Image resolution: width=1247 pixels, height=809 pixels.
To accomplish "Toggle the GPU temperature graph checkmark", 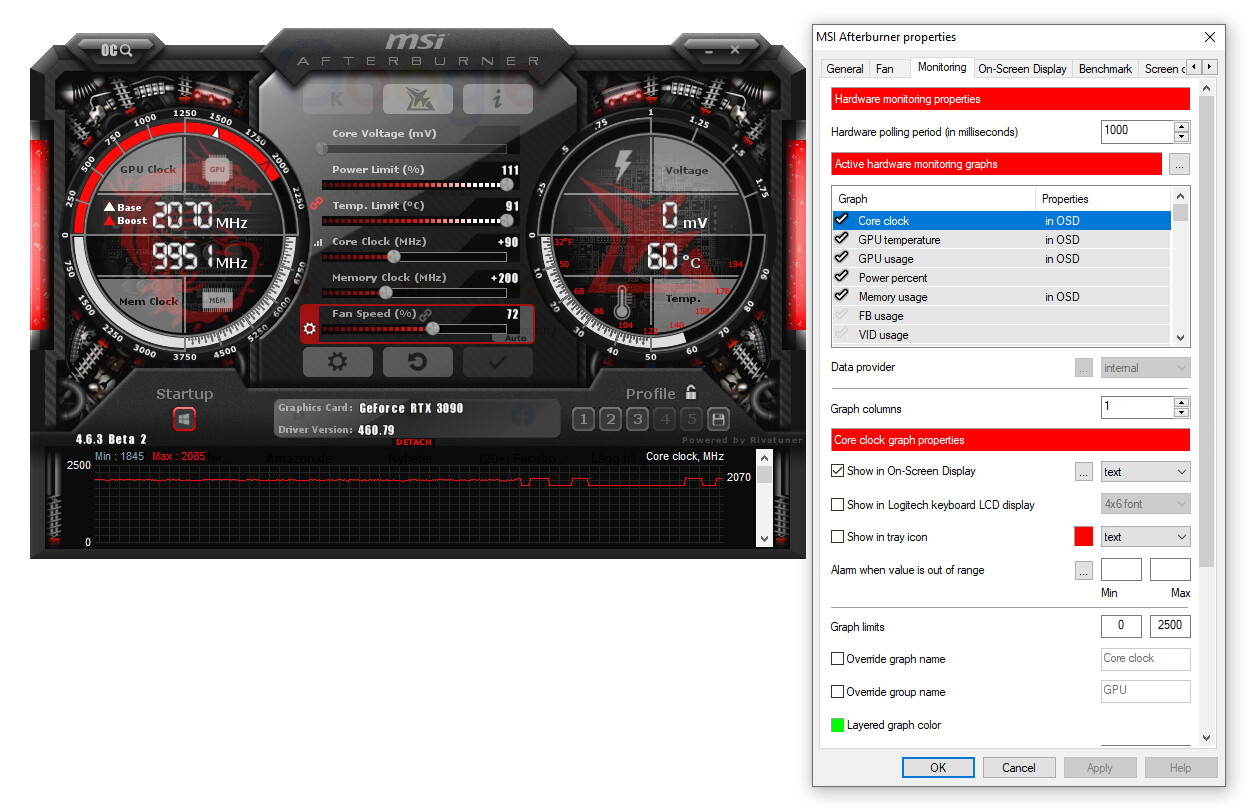I will pyautogui.click(x=842, y=239).
